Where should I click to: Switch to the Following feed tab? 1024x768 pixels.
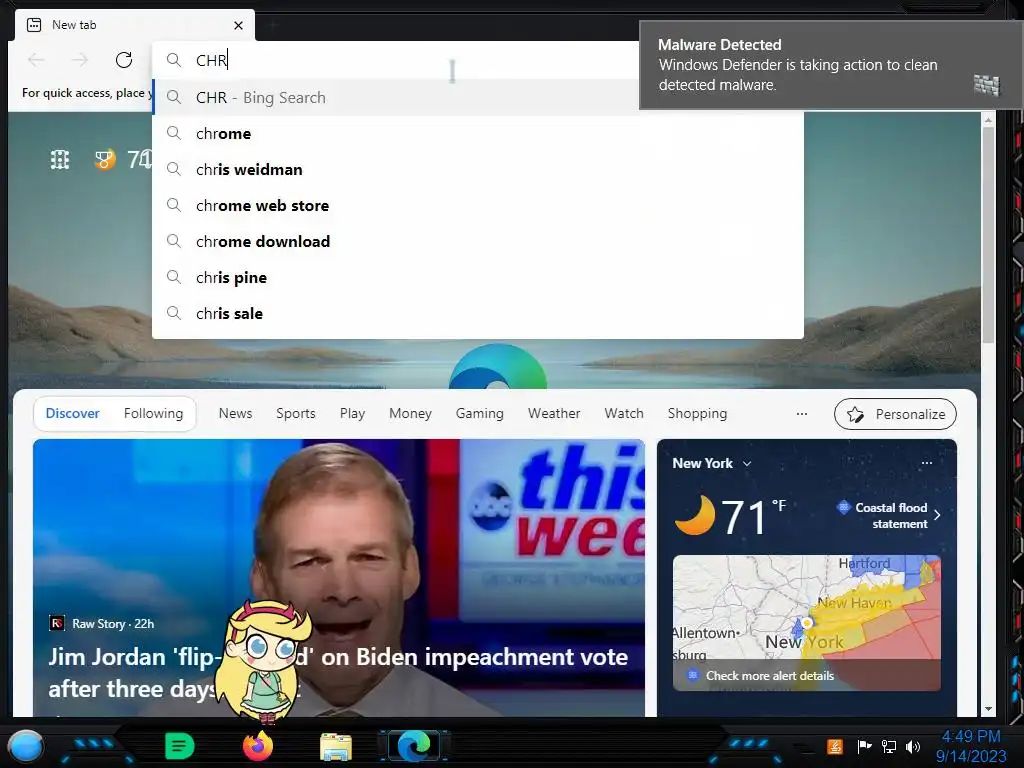[x=153, y=413]
